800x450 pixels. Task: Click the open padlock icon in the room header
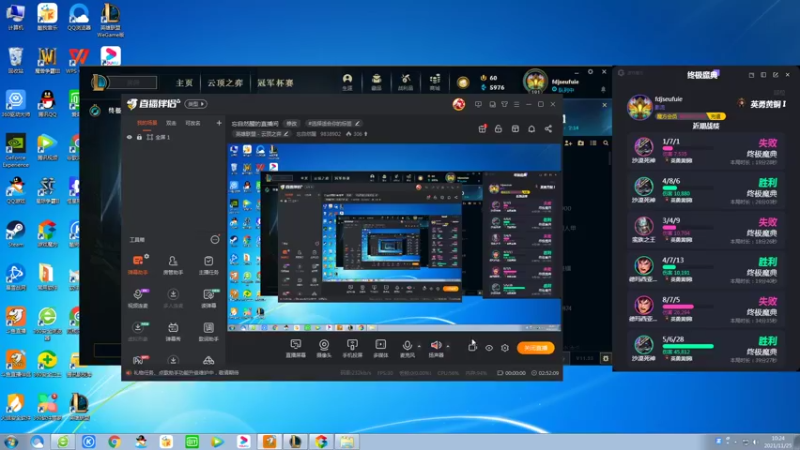498,129
